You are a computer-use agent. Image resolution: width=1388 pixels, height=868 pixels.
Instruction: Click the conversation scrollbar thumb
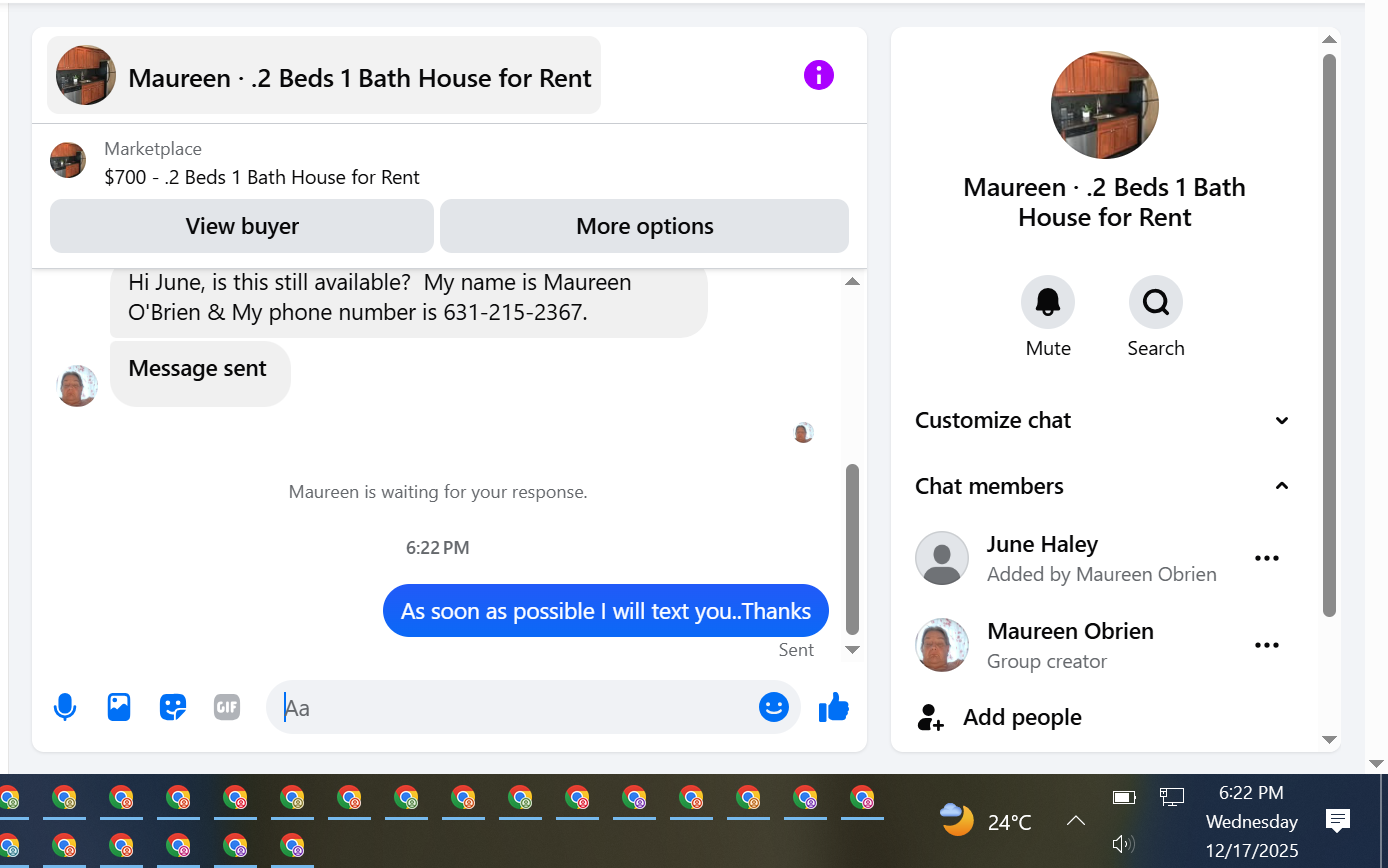click(x=852, y=549)
